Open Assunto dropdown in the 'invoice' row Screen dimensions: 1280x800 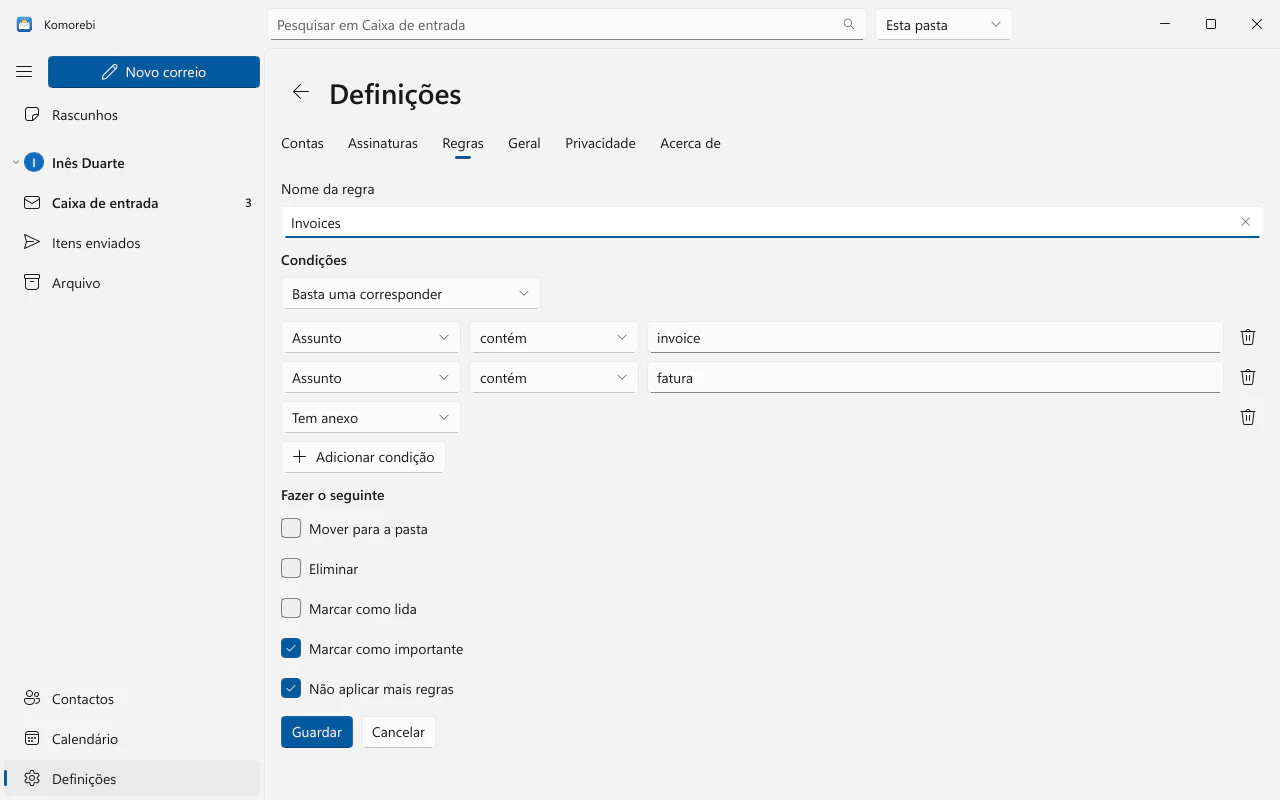click(371, 338)
